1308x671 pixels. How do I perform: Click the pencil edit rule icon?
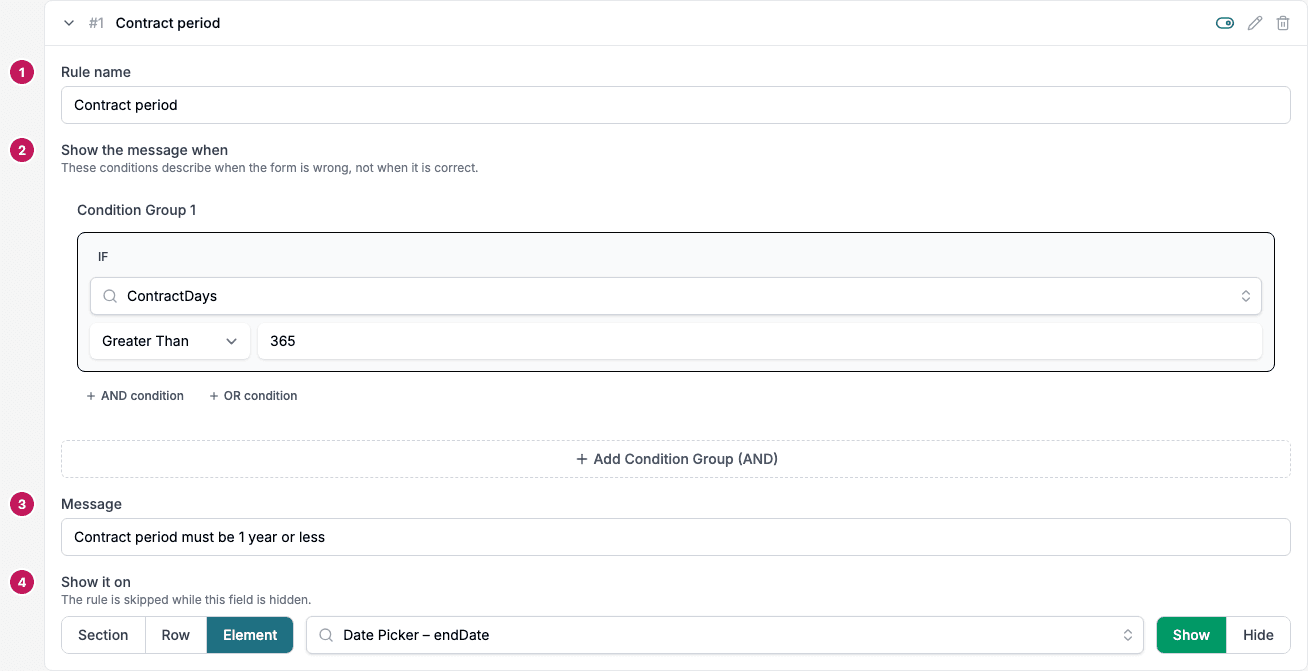click(1255, 23)
